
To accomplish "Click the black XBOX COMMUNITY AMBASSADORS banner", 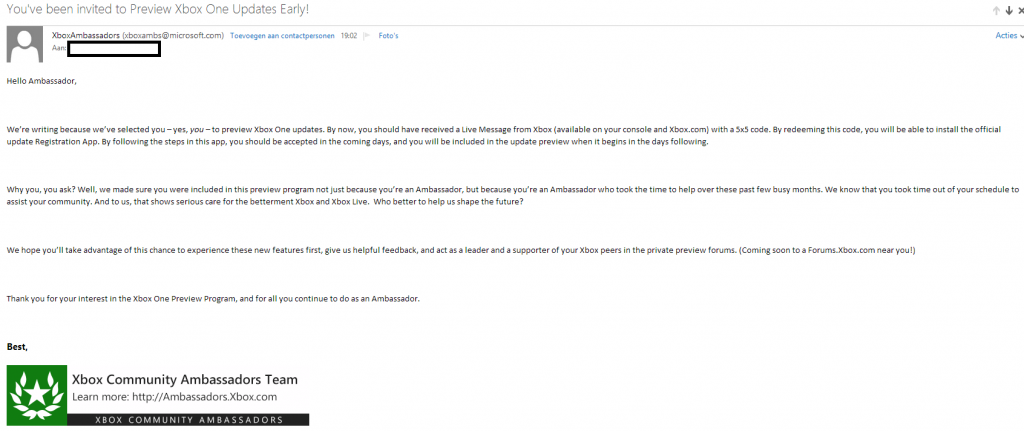I will [188, 420].
